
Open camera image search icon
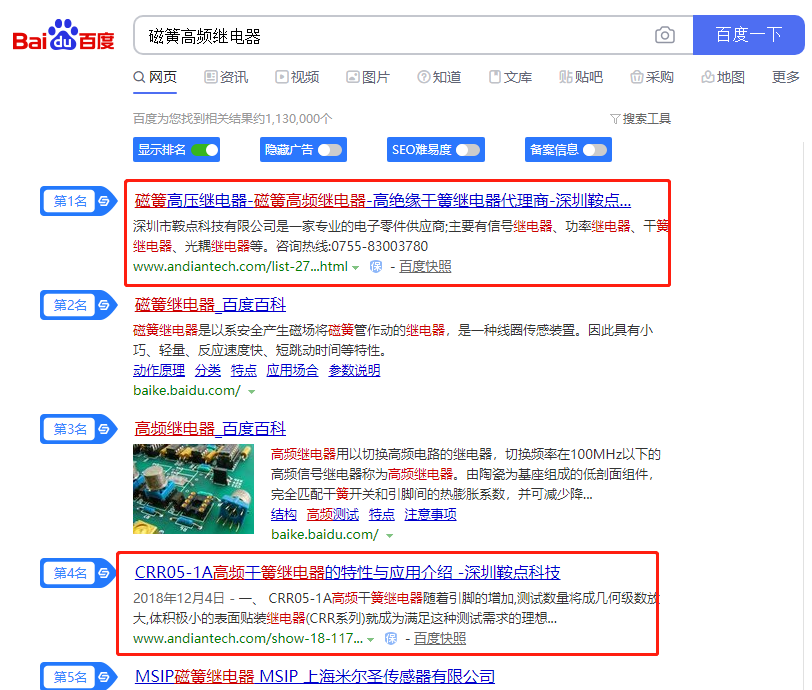click(664, 35)
